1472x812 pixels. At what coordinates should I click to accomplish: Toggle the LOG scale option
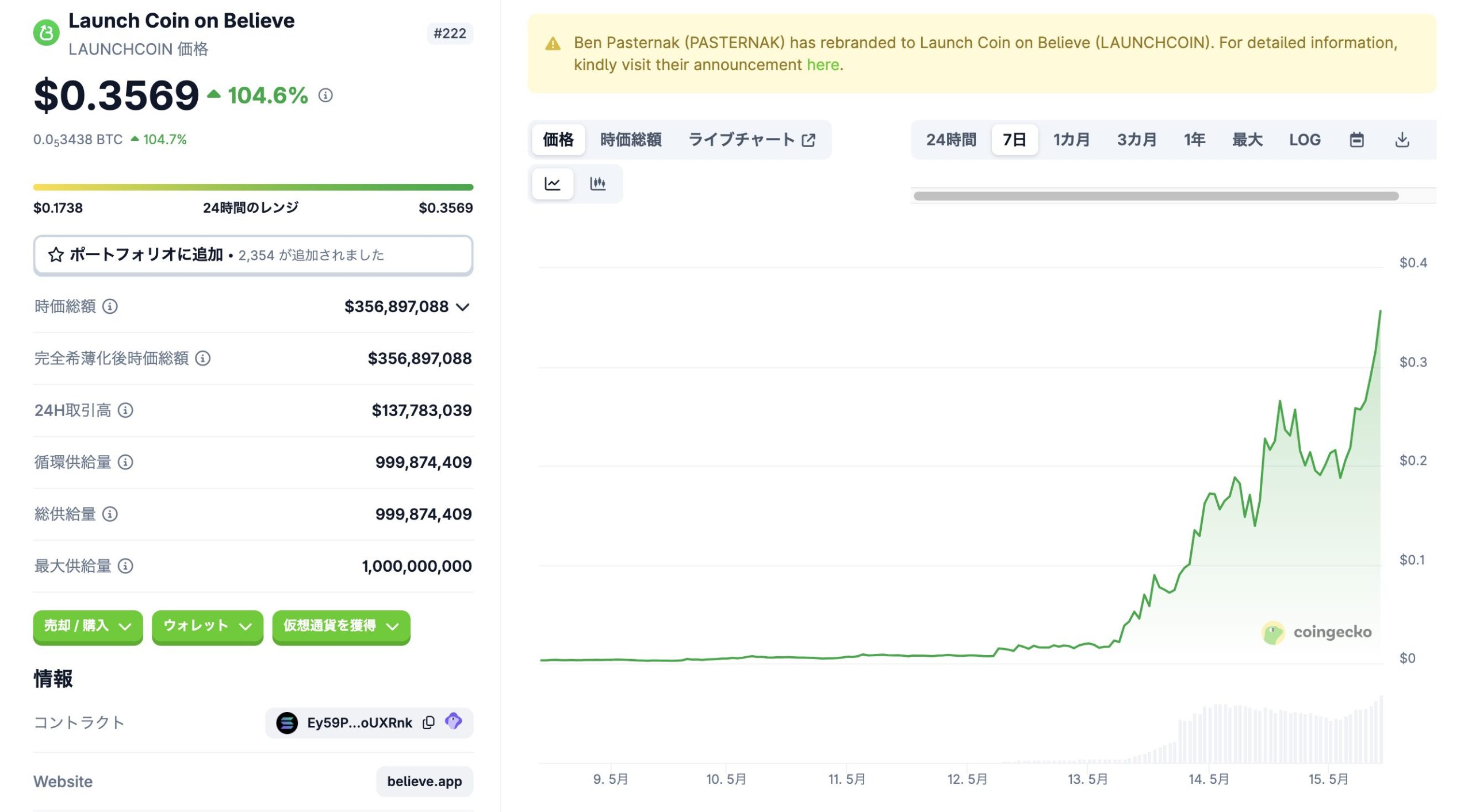click(1305, 140)
